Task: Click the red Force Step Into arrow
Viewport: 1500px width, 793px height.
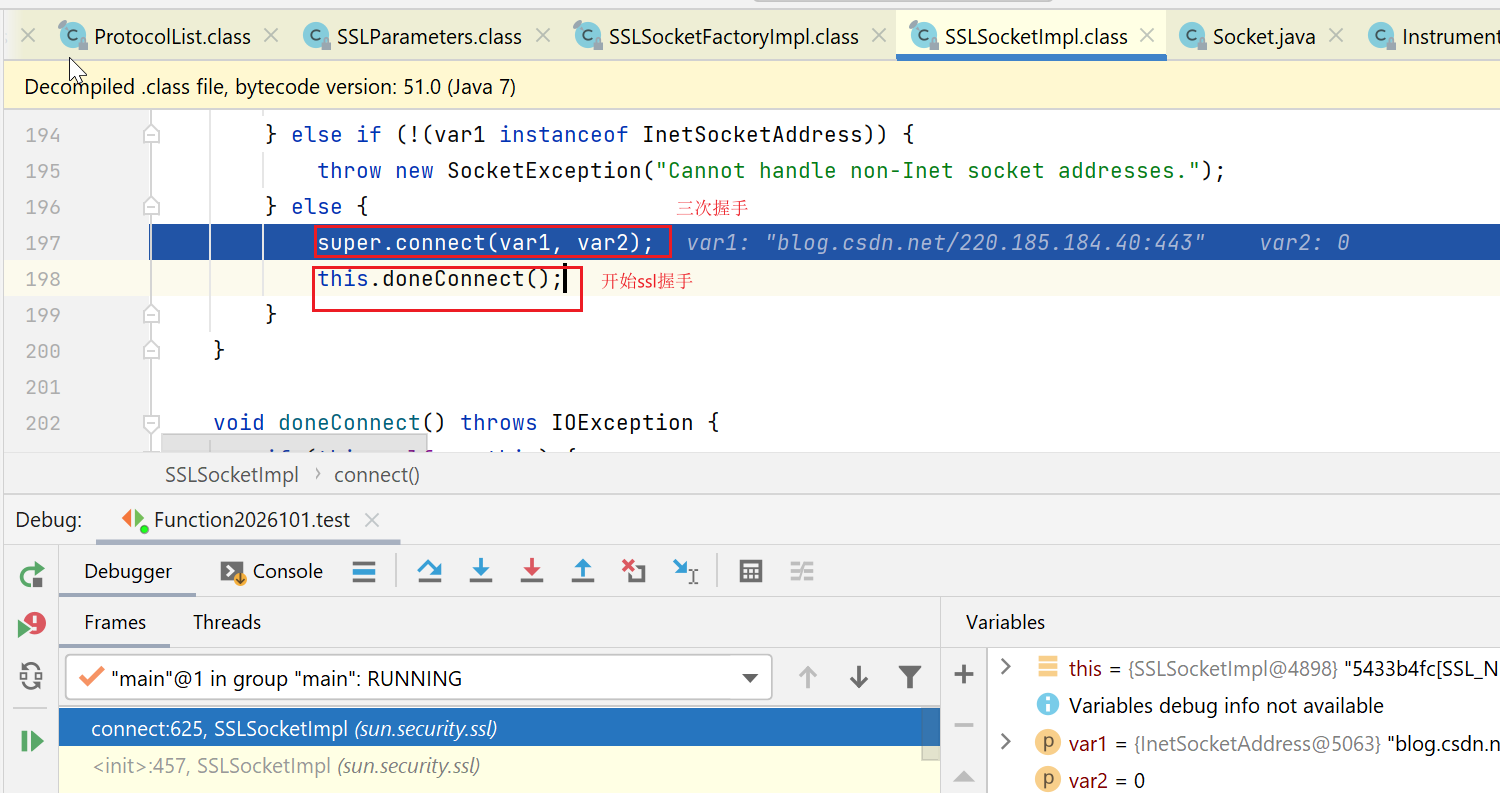Action: [x=532, y=571]
